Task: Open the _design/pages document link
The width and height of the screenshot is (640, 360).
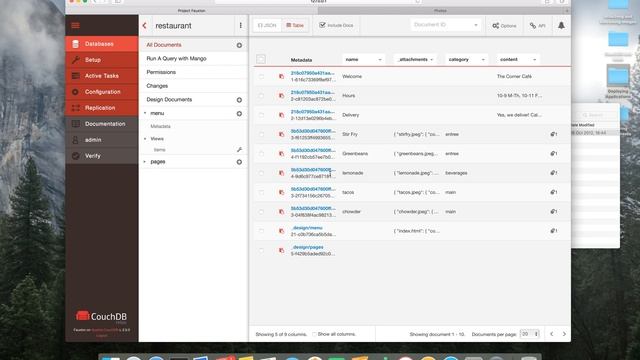Action: point(307,247)
